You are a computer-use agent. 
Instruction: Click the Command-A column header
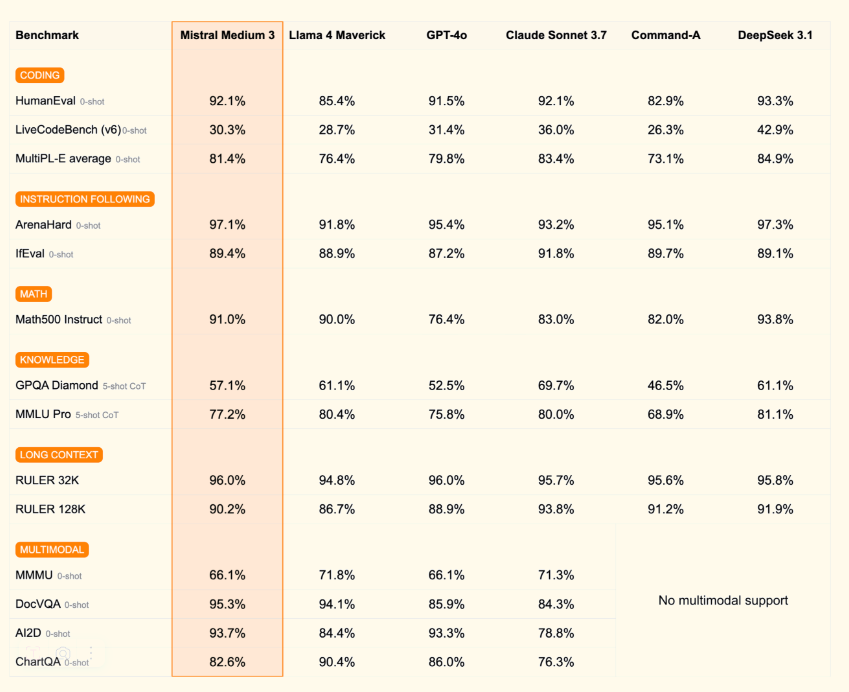coord(665,35)
